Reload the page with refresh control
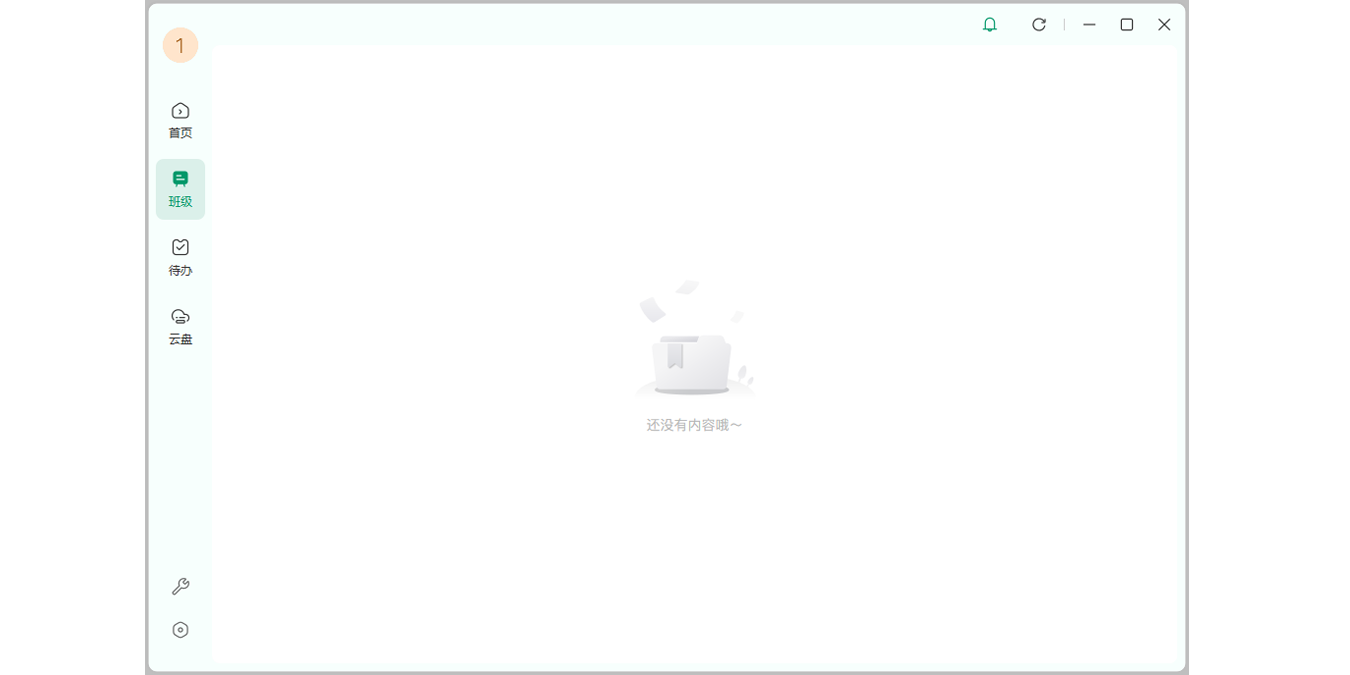The width and height of the screenshot is (1350, 675). click(1038, 24)
